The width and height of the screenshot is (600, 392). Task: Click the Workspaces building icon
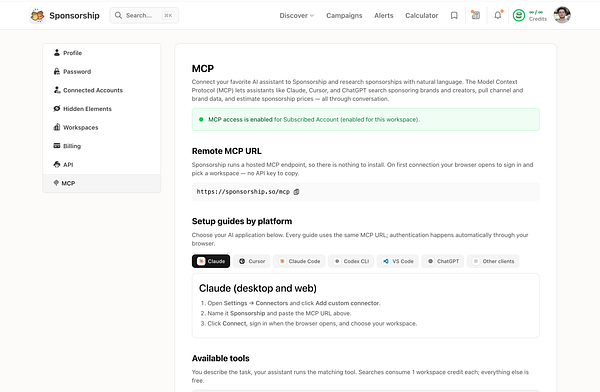[x=57, y=127]
